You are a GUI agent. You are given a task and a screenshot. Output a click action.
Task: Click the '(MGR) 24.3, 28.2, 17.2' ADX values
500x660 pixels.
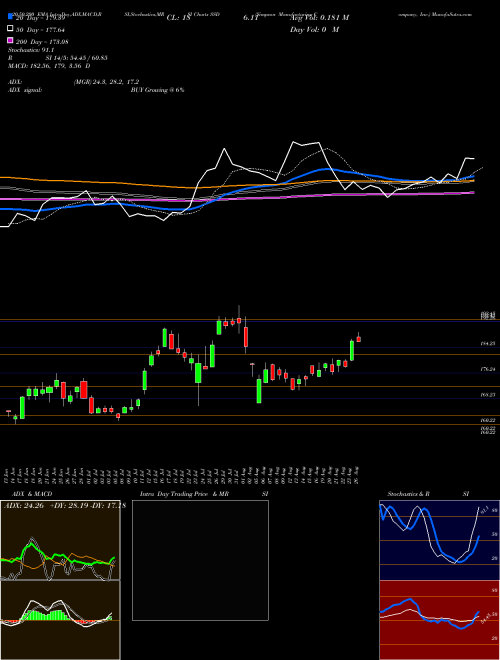click(106, 82)
